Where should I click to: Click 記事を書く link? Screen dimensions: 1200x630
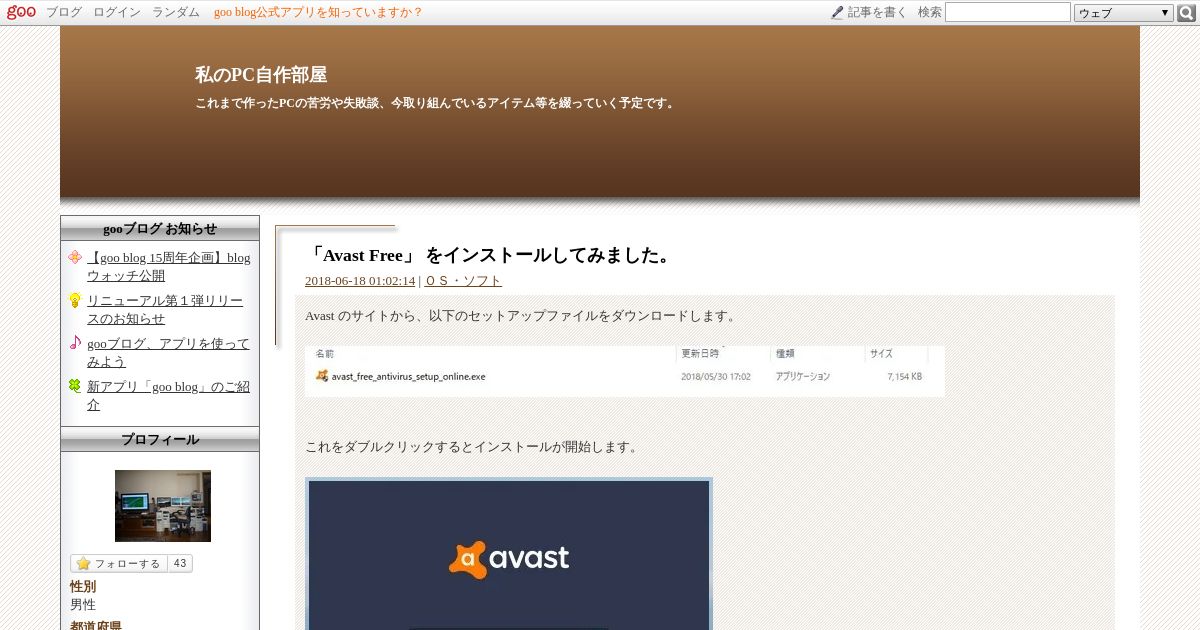(877, 12)
